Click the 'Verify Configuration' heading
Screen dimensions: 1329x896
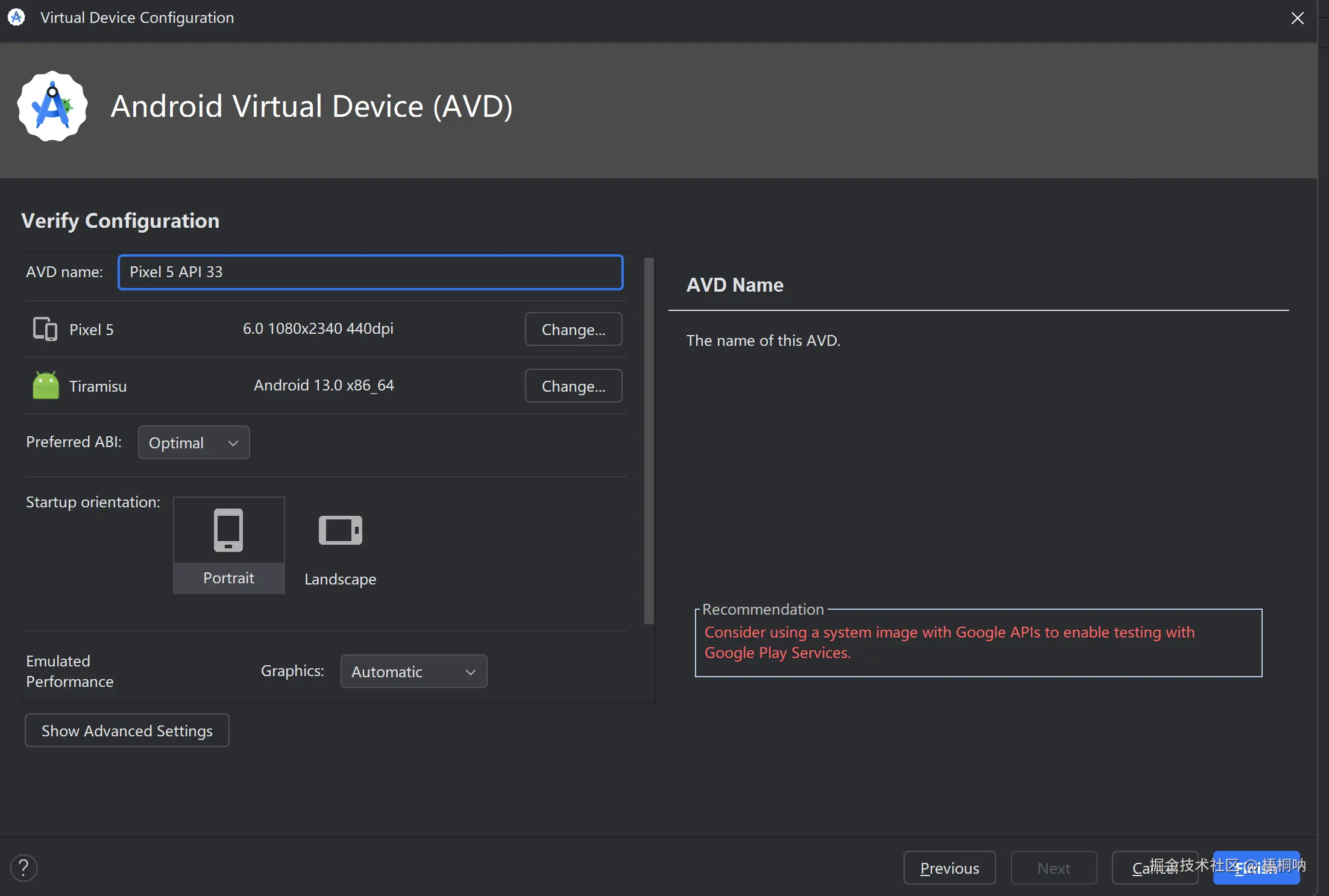(x=121, y=221)
